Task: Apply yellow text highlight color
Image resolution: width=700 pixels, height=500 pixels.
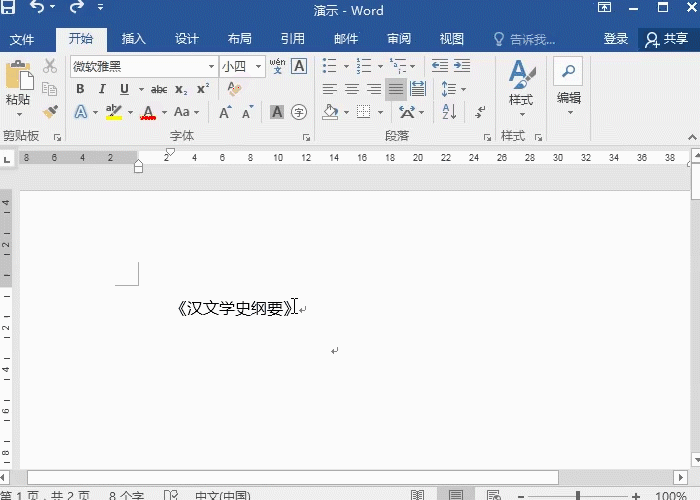Action: click(114, 112)
